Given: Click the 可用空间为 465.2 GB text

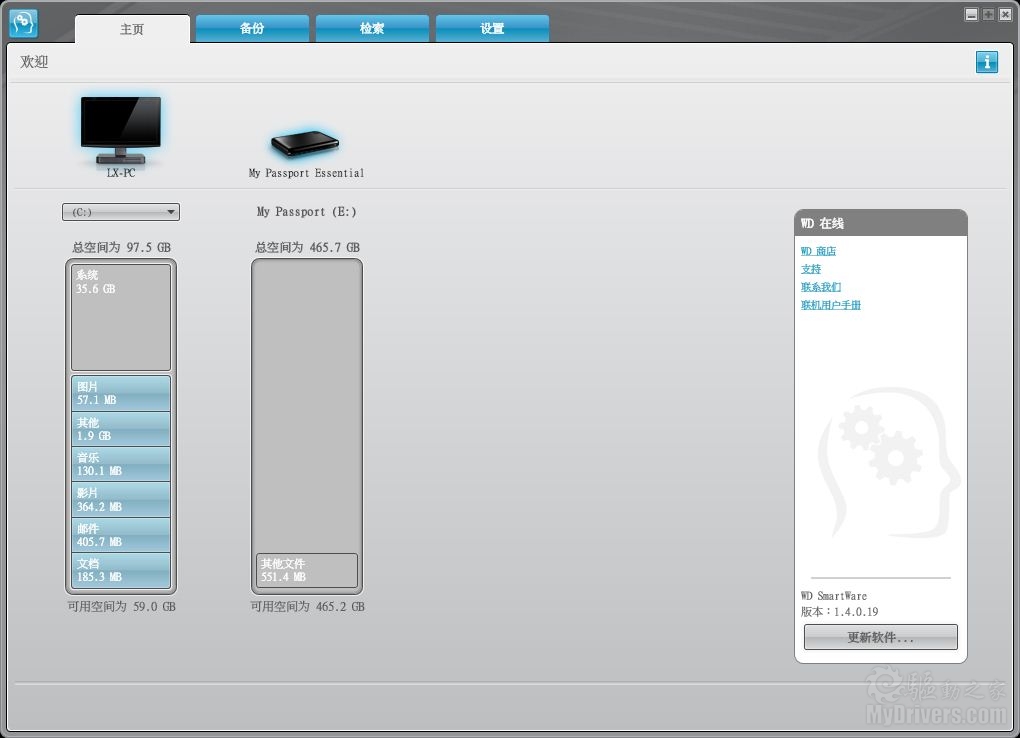Looking at the screenshot, I should tap(308, 607).
